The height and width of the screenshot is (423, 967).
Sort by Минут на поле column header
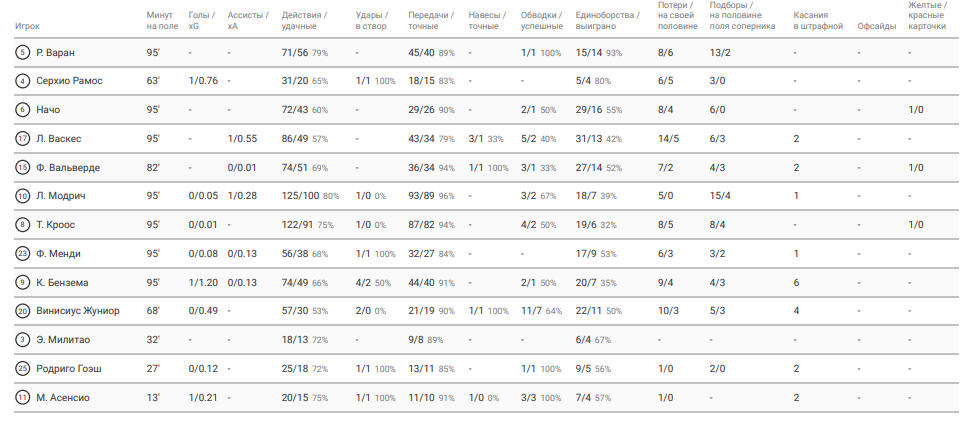pos(162,20)
